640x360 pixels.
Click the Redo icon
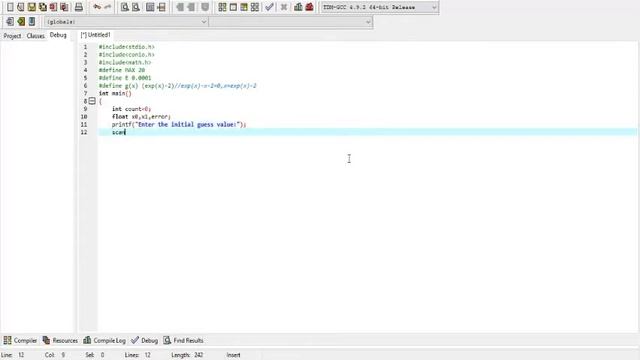click(x=107, y=7)
